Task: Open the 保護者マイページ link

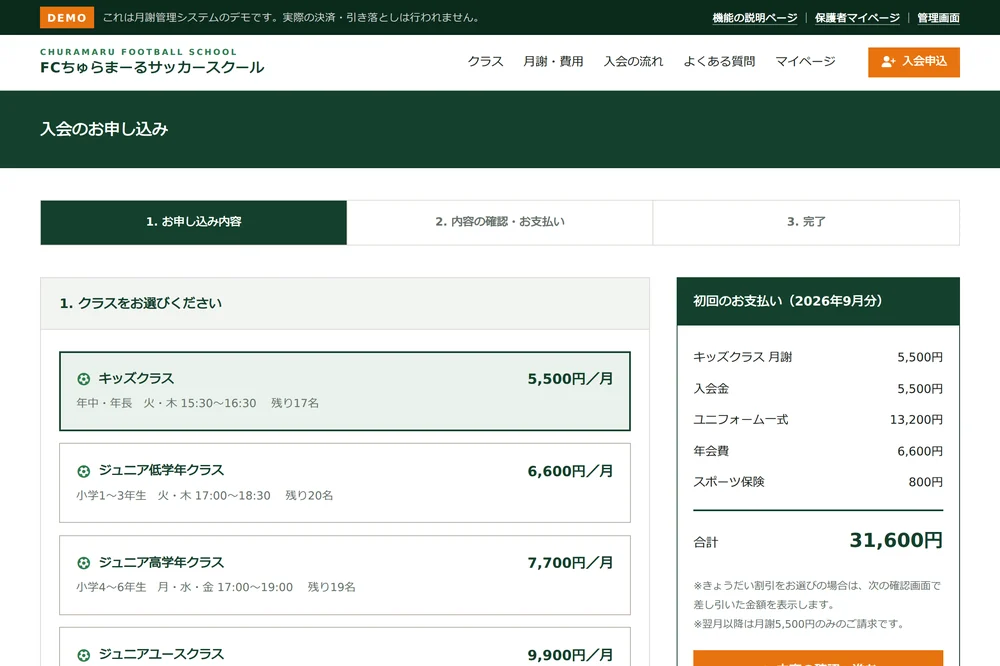Action: [857, 18]
